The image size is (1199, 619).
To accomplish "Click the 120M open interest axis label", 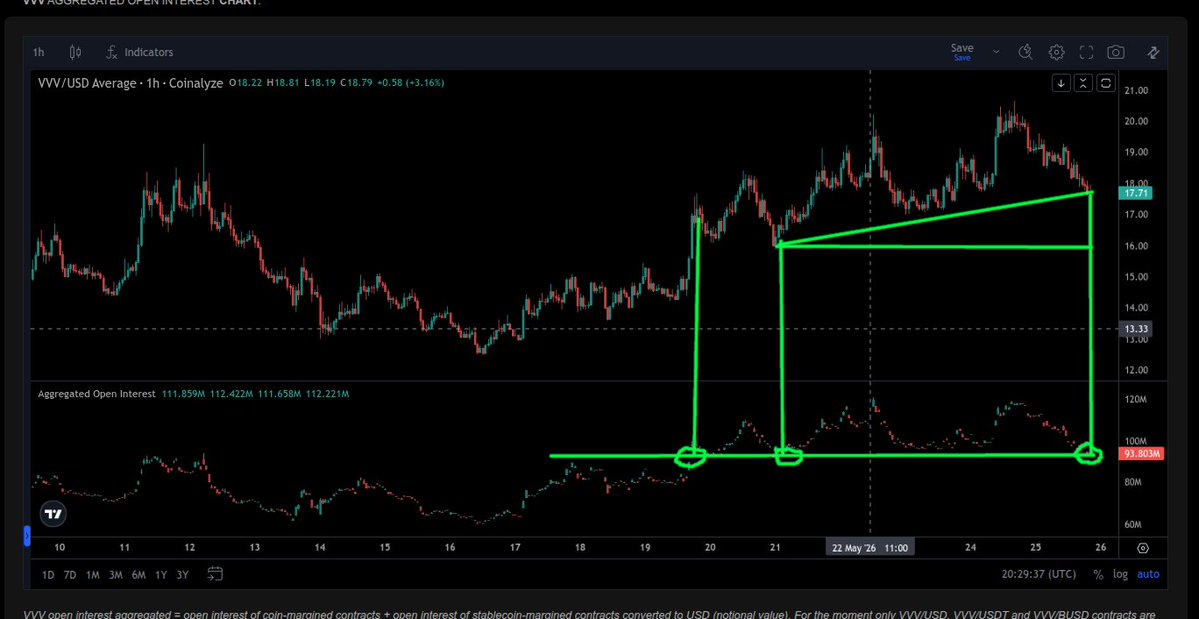I will pyautogui.click(x=1137, y=400).
